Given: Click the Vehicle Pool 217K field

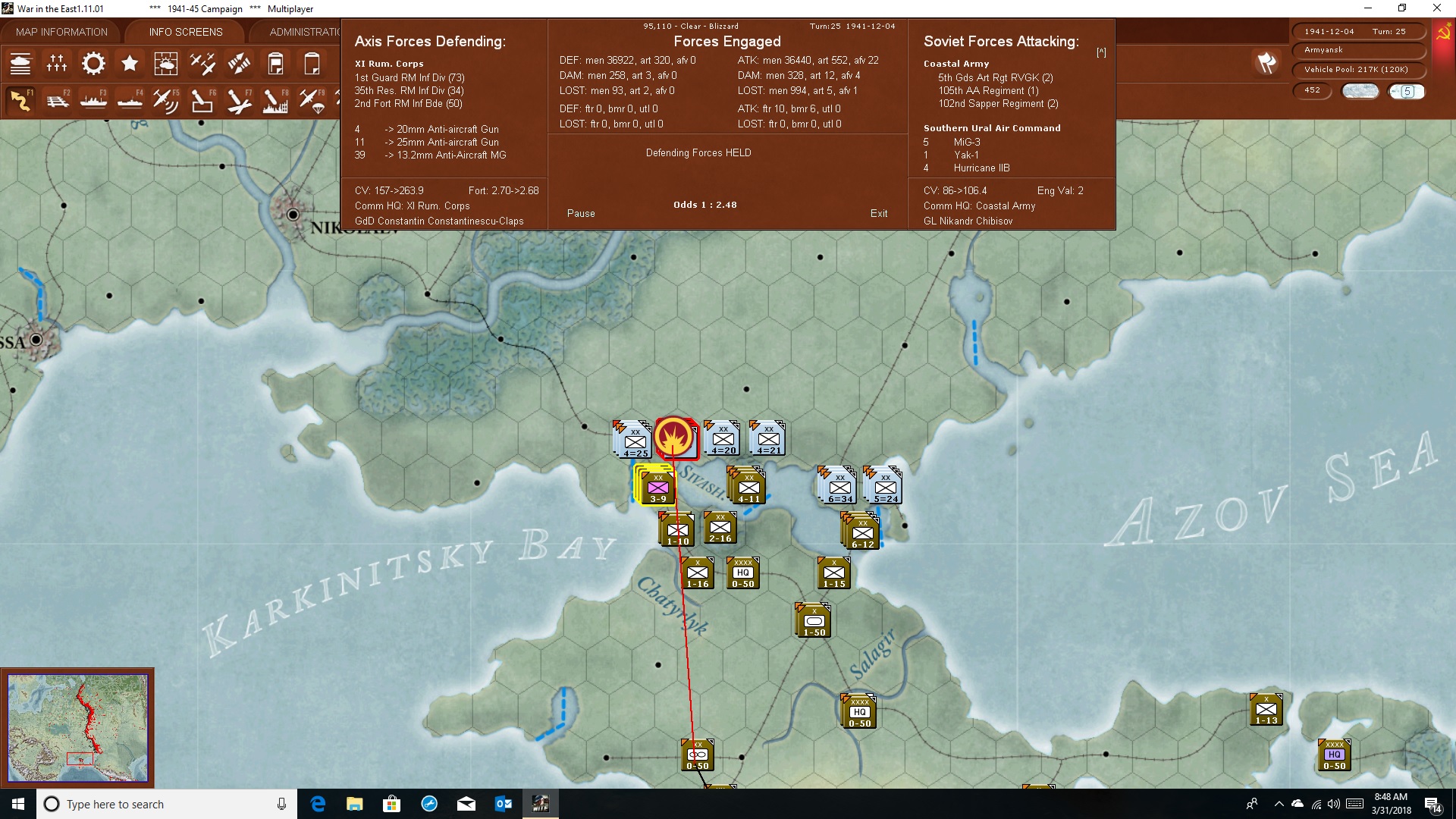Looking at the screenshot, I should pos(1357,70).
